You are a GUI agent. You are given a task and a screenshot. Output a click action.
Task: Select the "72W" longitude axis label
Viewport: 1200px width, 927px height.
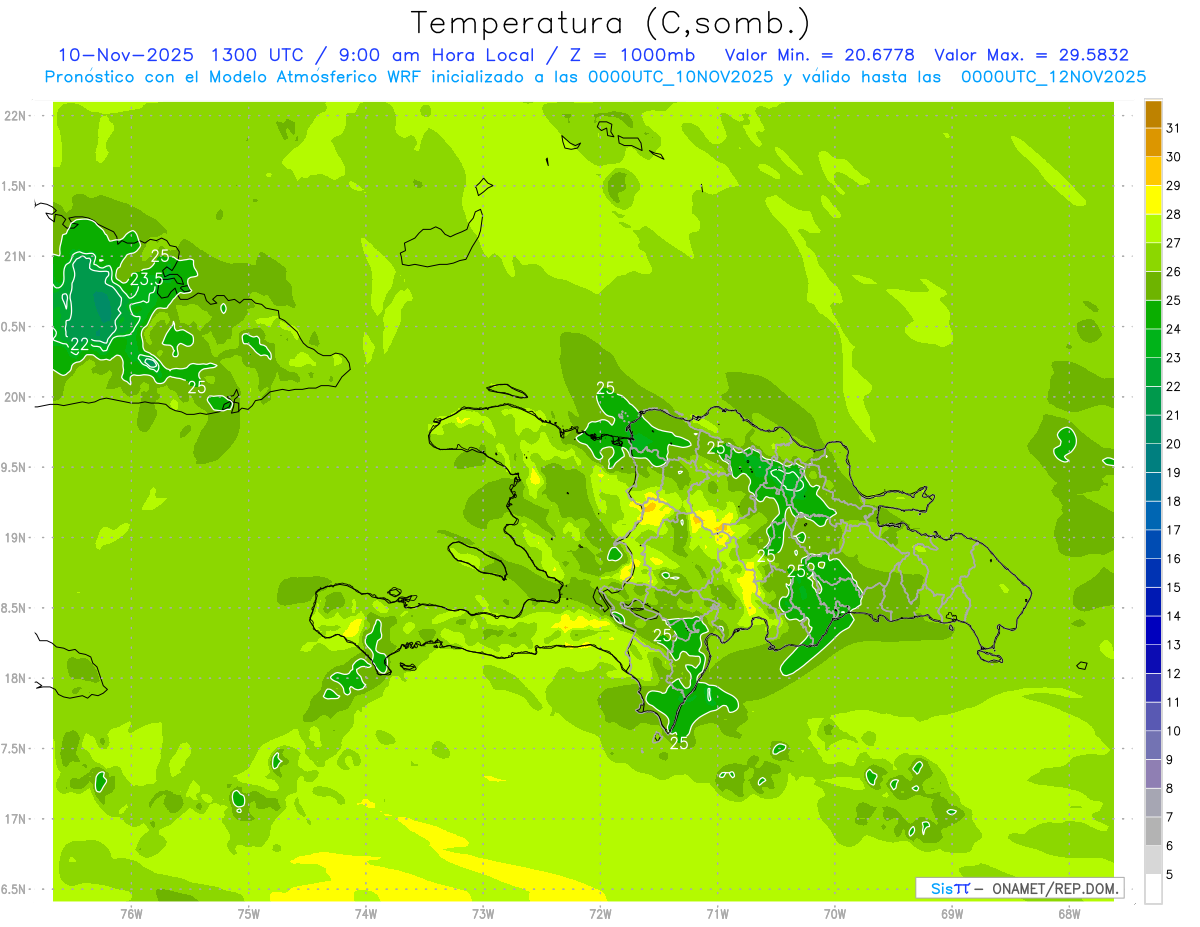tap(600, 913)
